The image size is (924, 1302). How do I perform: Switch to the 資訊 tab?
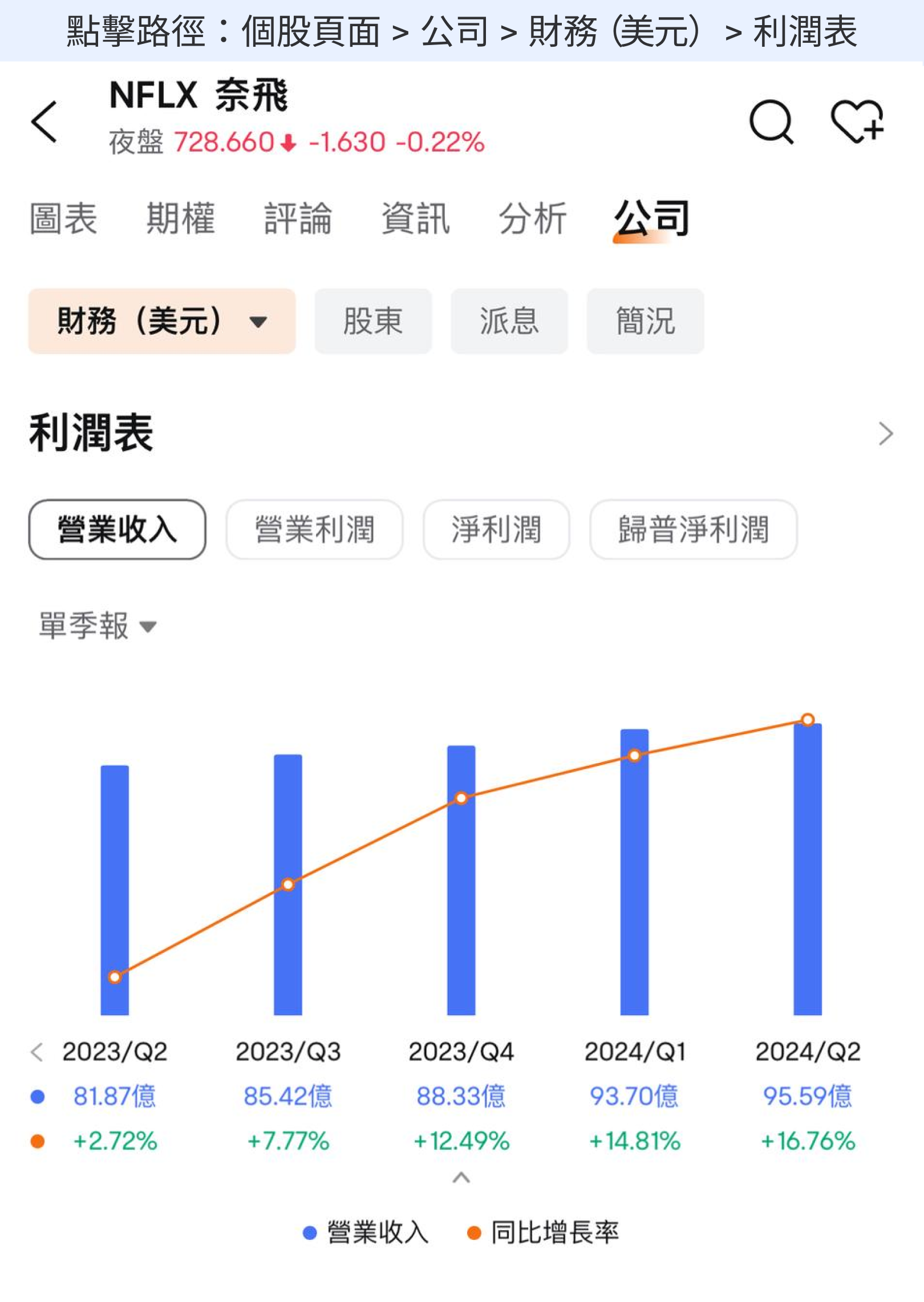point(416,218)
